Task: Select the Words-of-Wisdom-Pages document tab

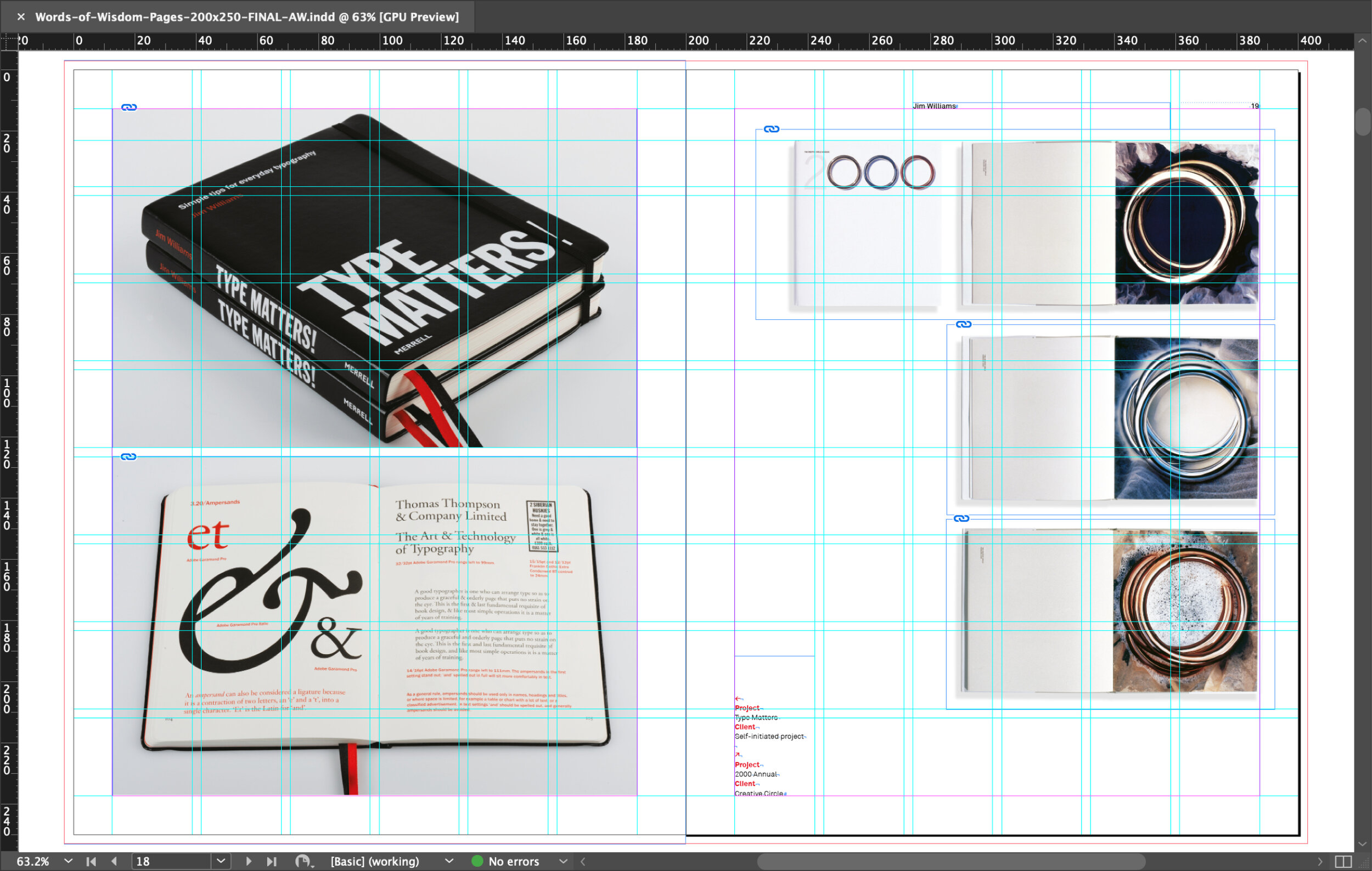Action: [x=247, y=16]
